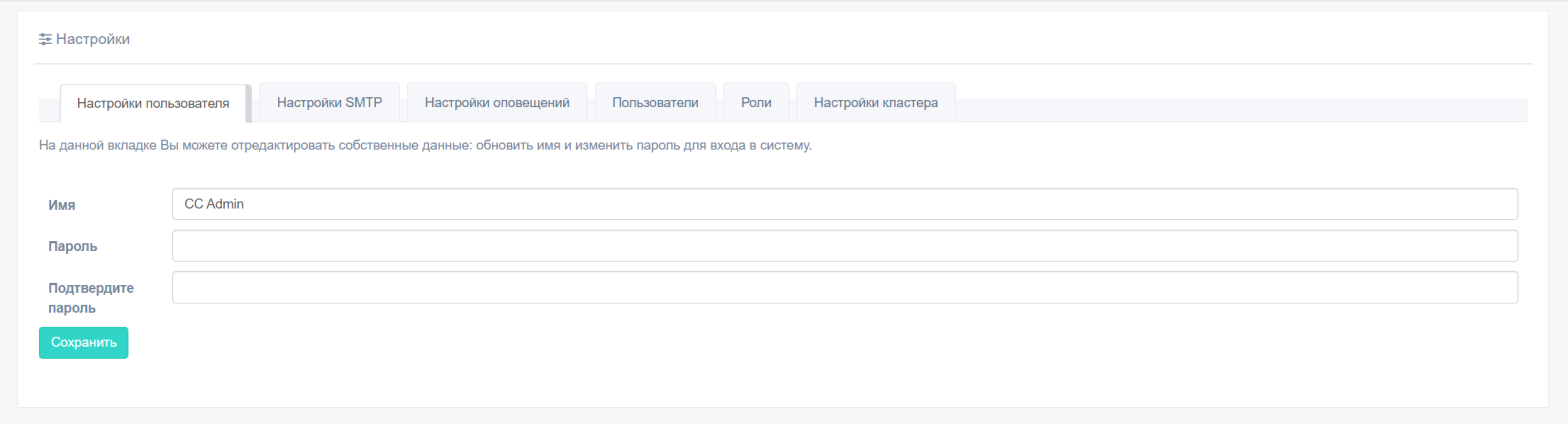Viewport: 1568px width, 424px height.
Task: Click the Подтвердите пароль input field
Action: (845, 287)
